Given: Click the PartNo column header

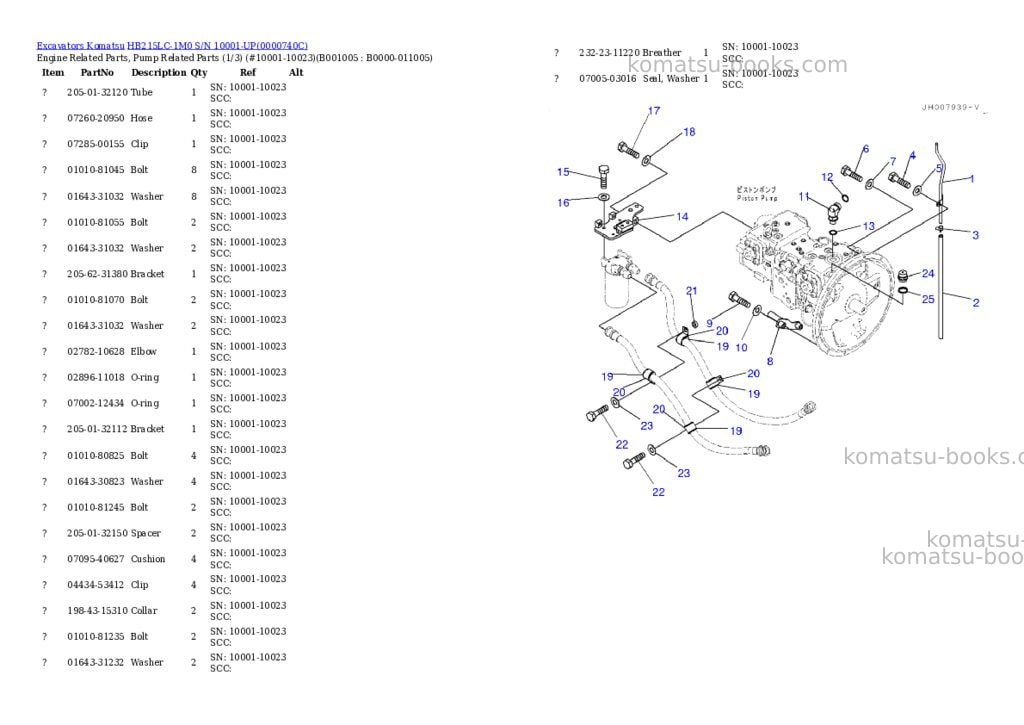Looking at the screenshot, I should [97, 72].
